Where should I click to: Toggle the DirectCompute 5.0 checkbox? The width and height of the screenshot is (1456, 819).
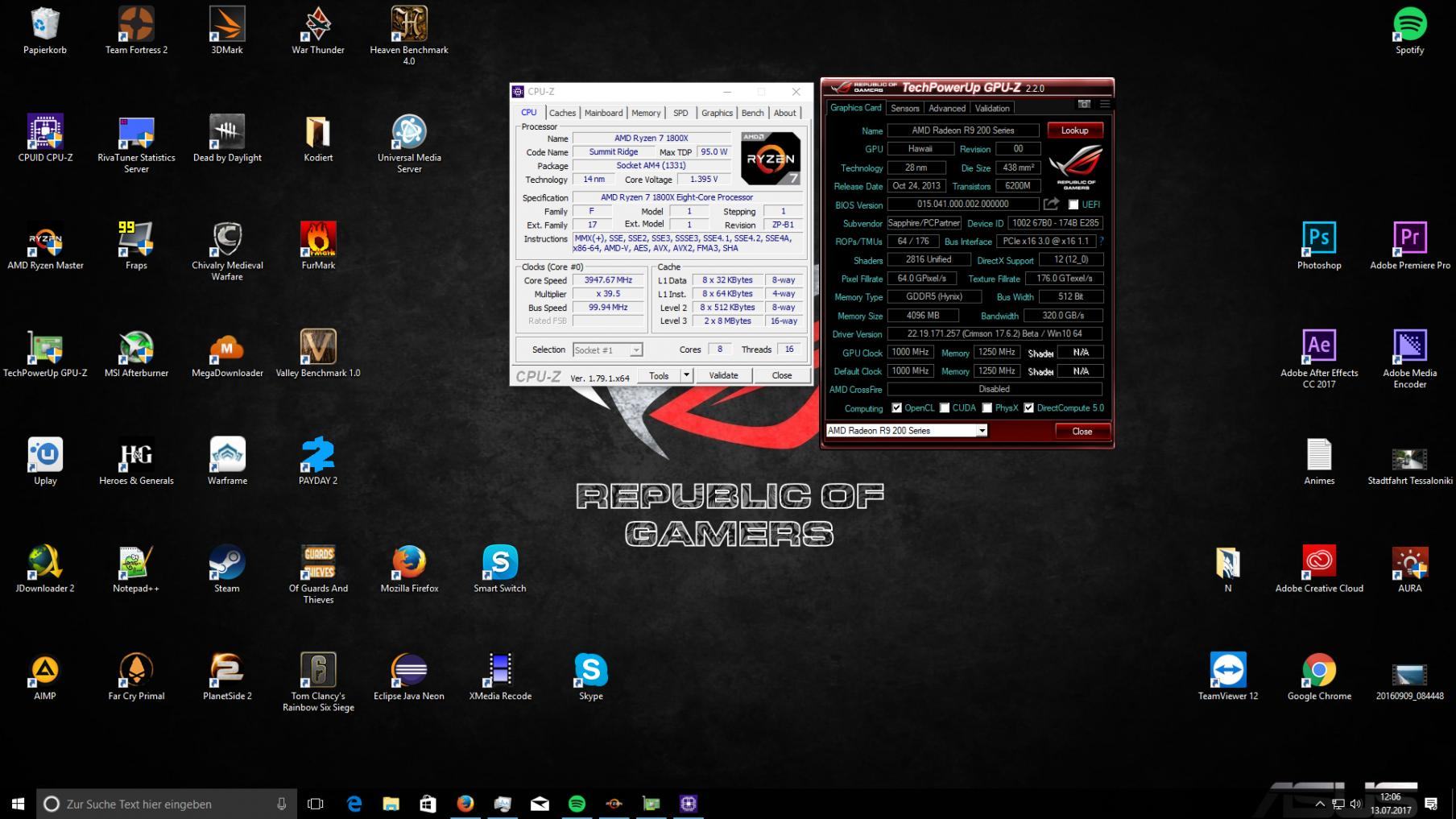(1028, 408)
